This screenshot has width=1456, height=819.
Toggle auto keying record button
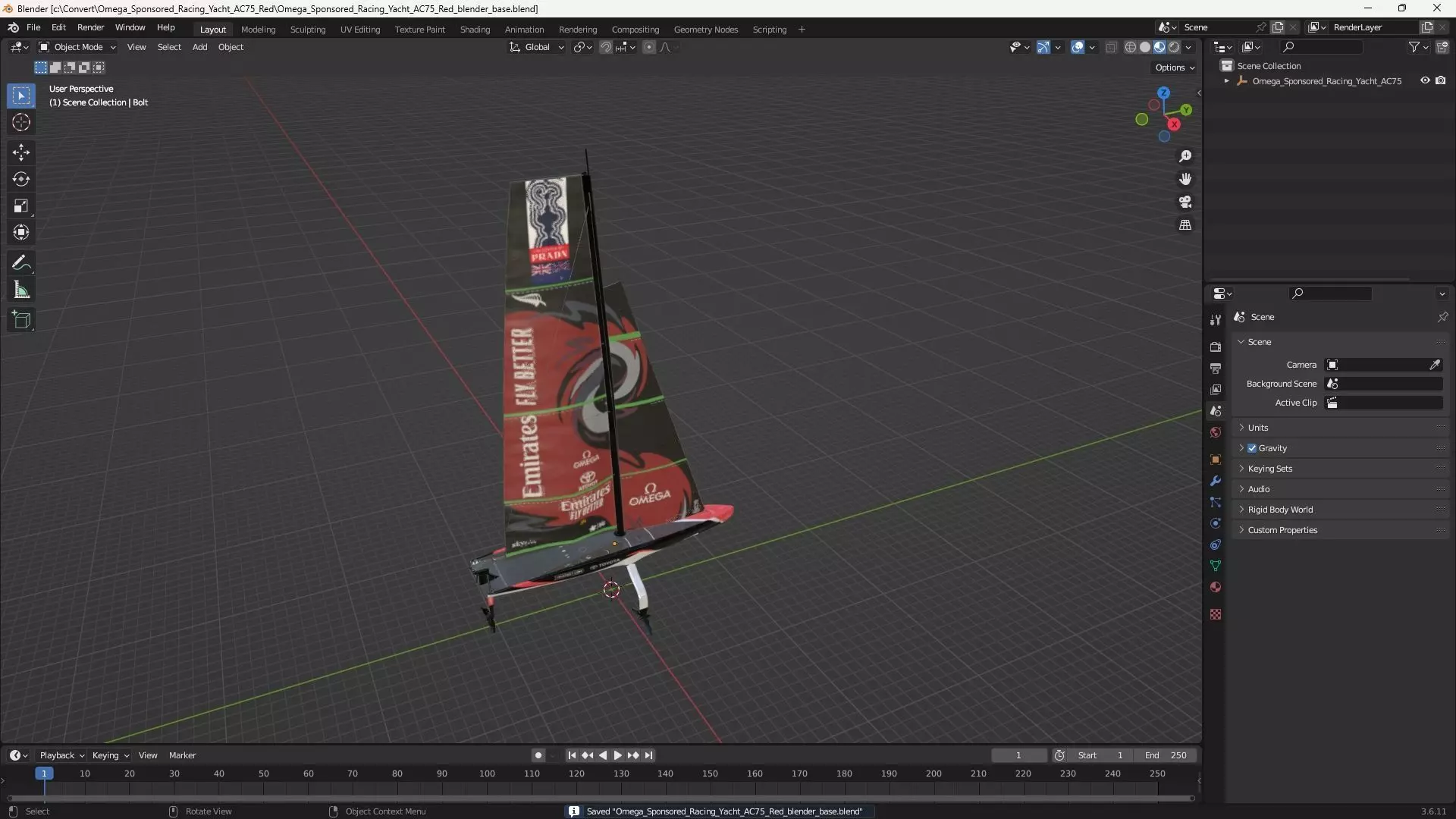click(538, 755)
